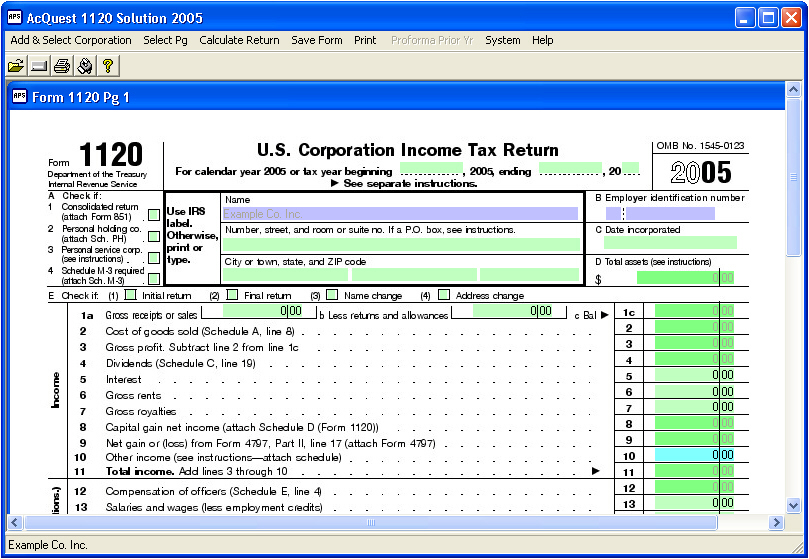Click the street address input field

tap(401, 244)
